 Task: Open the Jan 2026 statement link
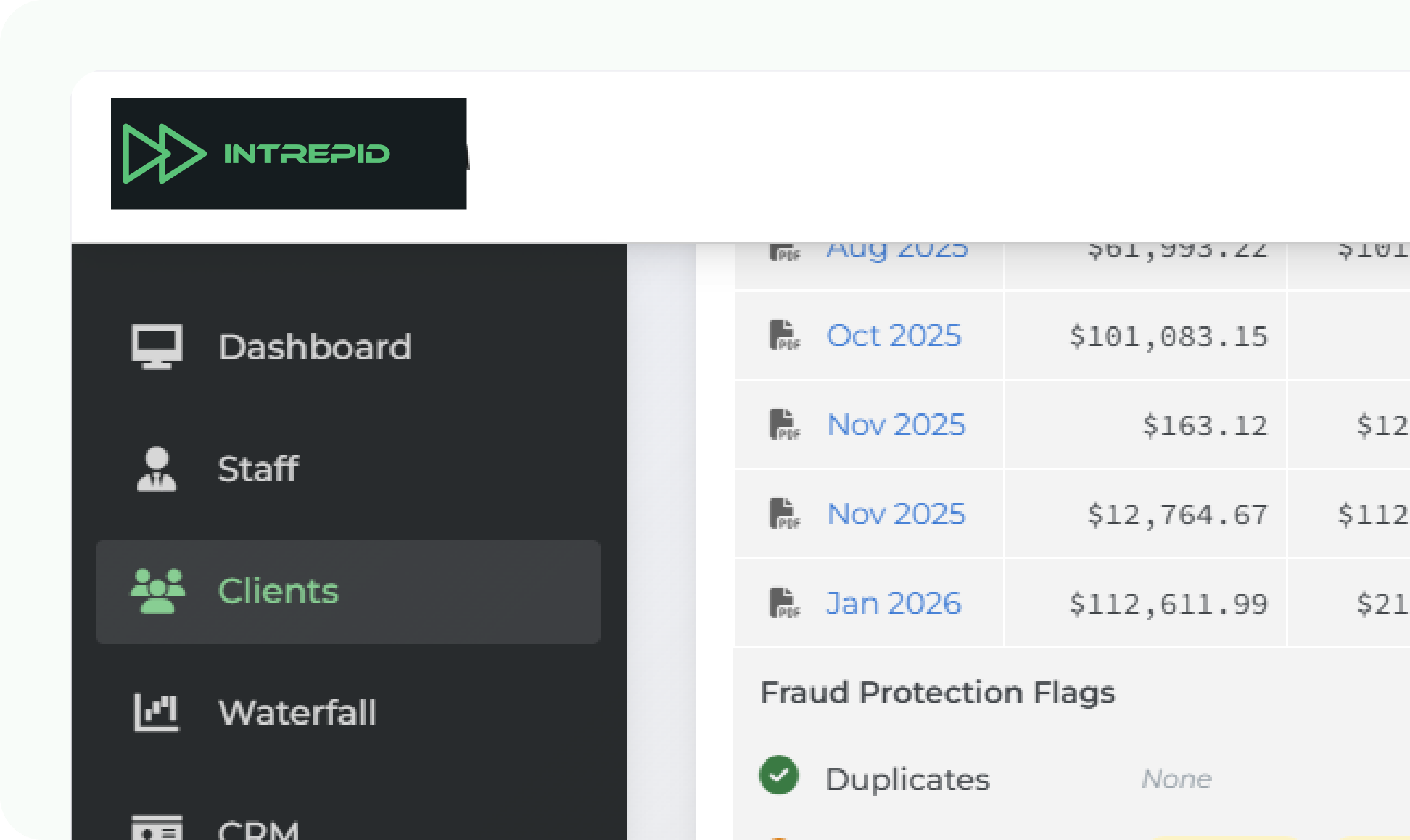893,603
